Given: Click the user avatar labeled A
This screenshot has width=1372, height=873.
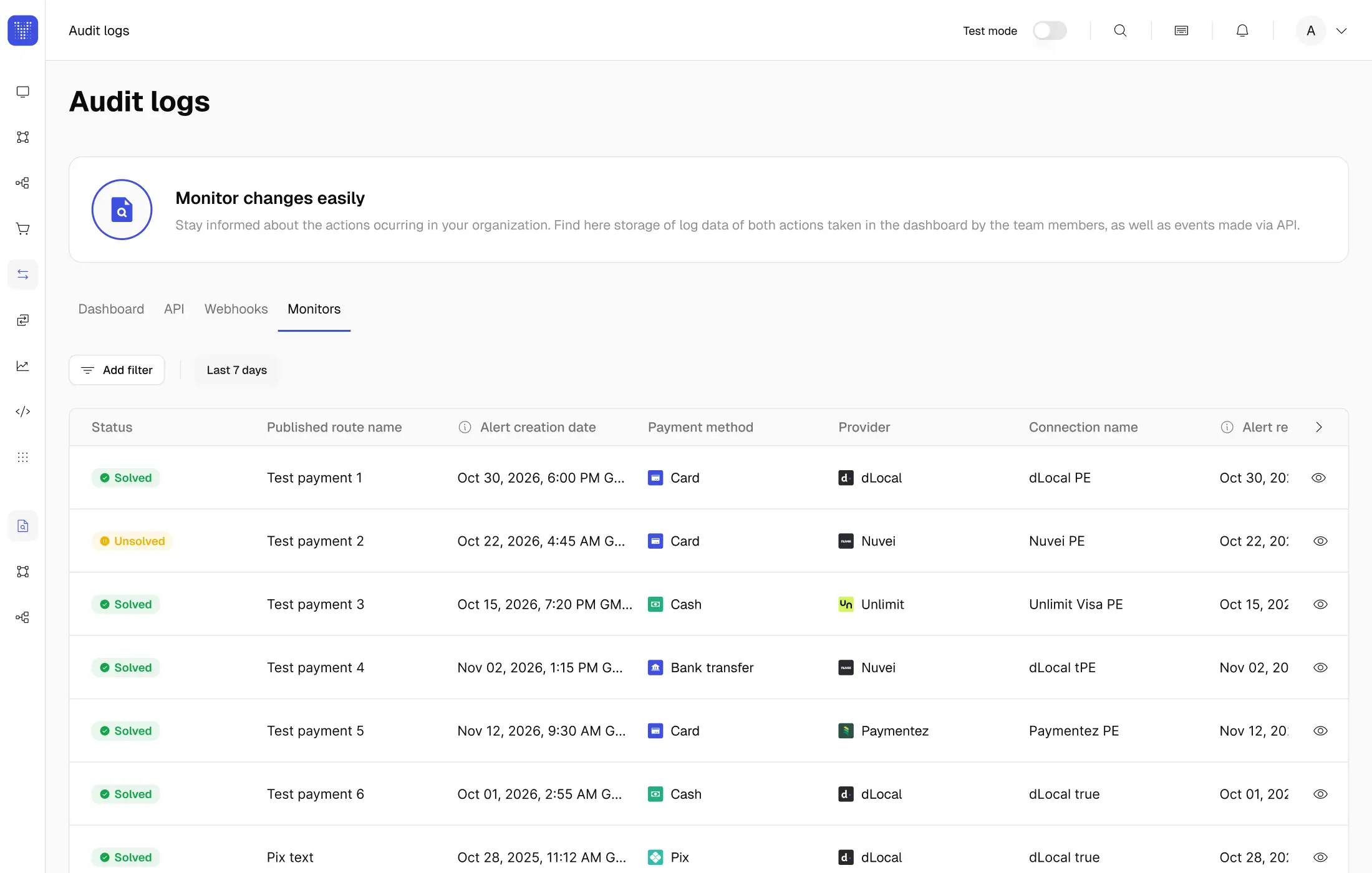Looking at the screenshot, I should [1311, 31].
